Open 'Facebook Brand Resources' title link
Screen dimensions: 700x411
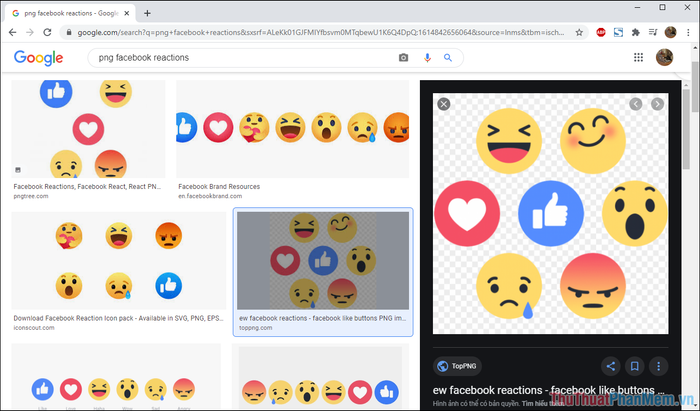[x=219, y=187]
